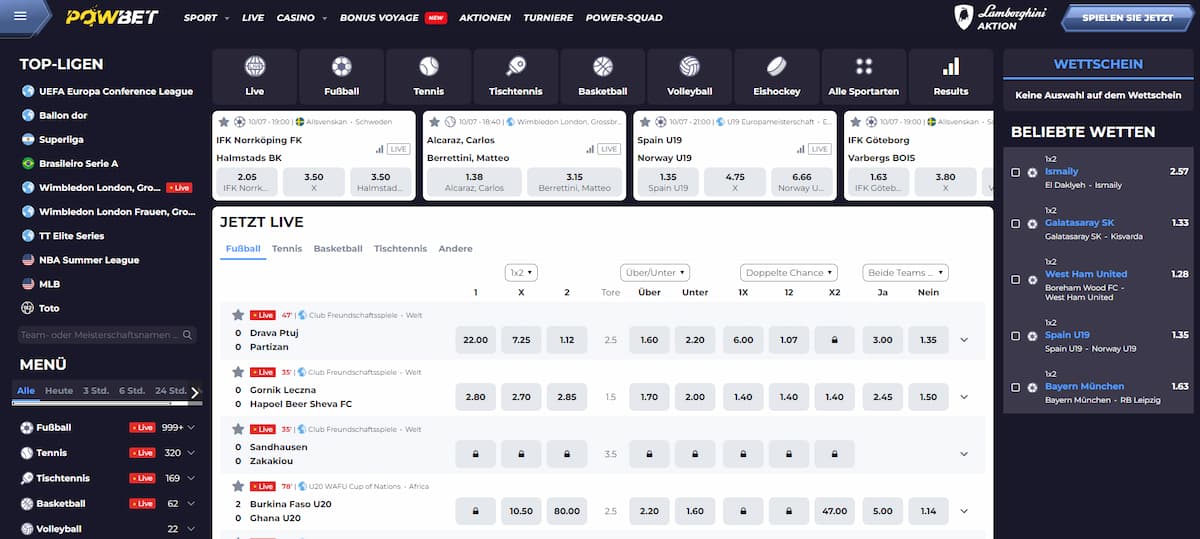This screenshot has height=539, width=1200.
Task: Switch to the Tennis live tab
Action: [287, 248]
